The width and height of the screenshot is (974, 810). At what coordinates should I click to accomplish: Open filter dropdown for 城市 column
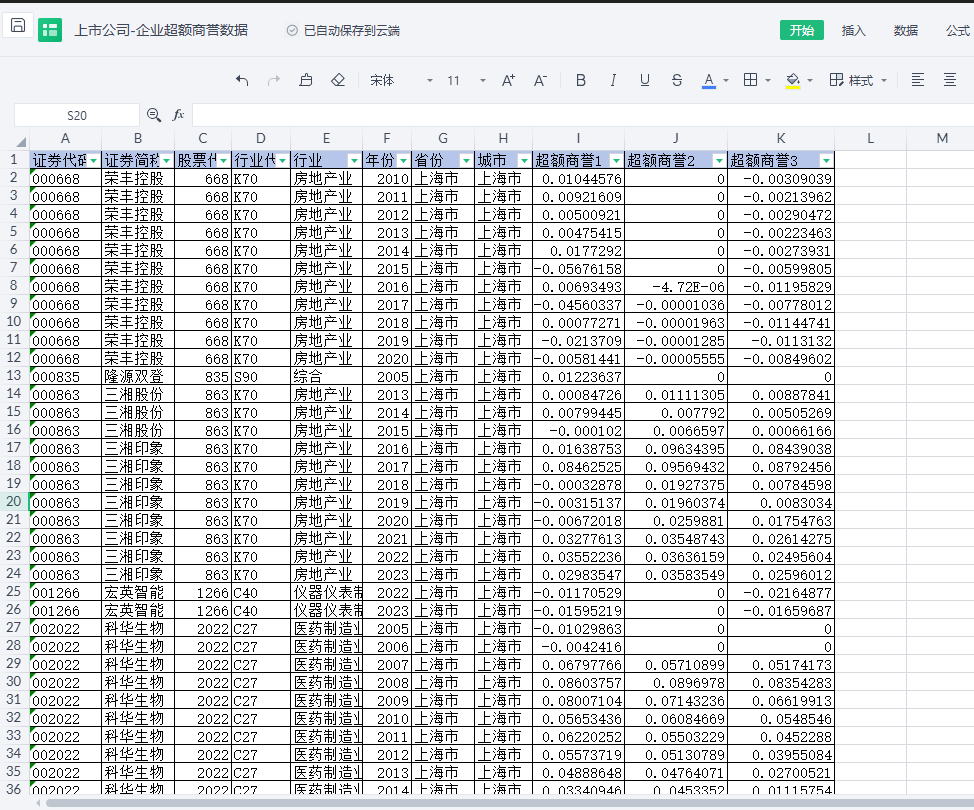[x=524, y=161]
